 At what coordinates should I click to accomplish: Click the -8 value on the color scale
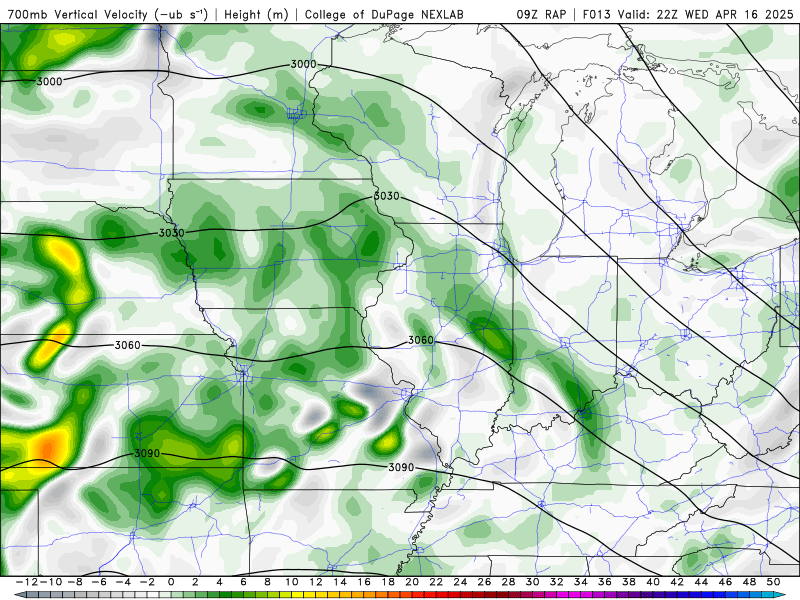[74, 582]
